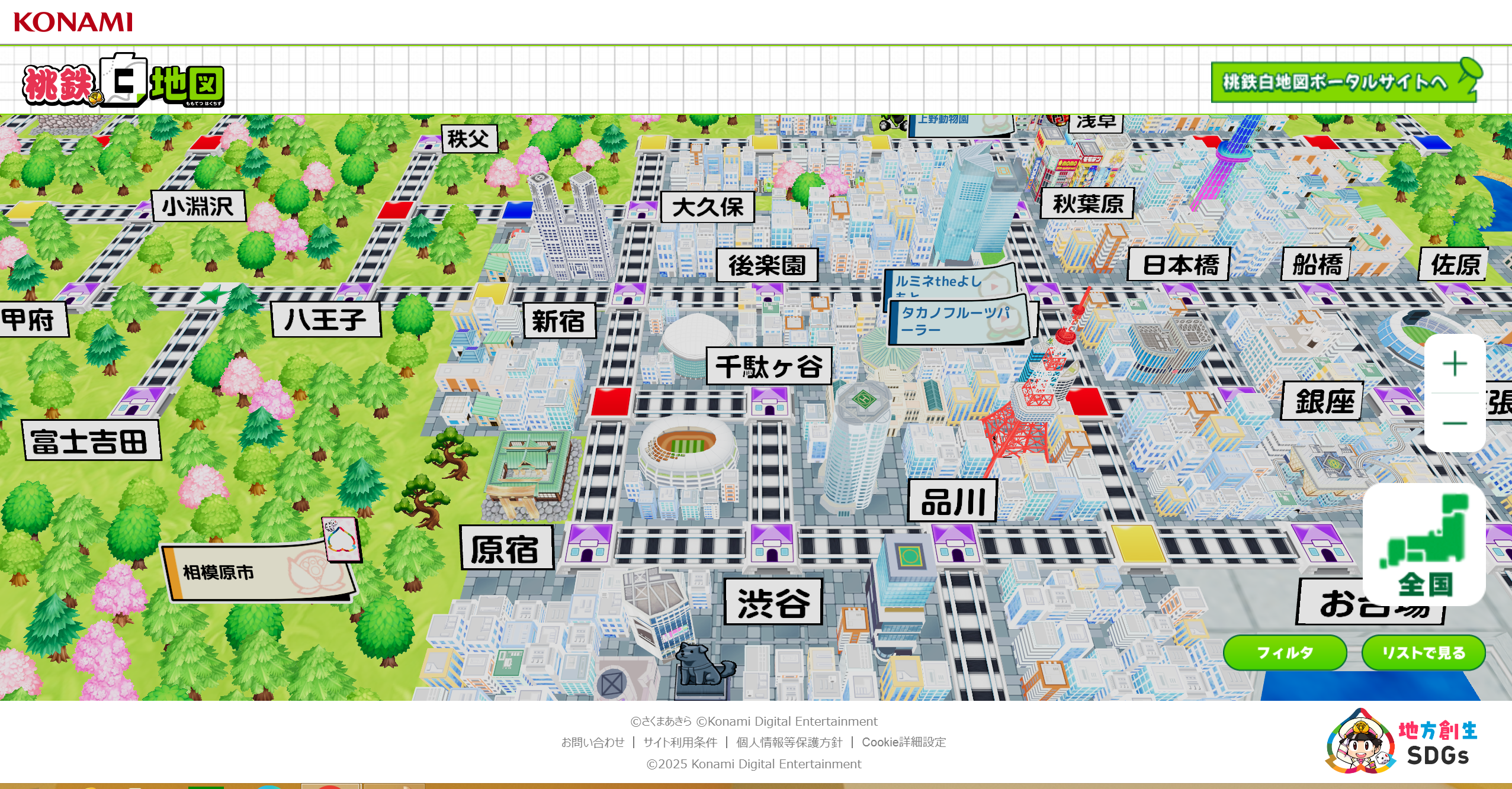Click the blue square left of 大久保
The height and width of the screenshot is (789, 1512).
tap(517, 210)
